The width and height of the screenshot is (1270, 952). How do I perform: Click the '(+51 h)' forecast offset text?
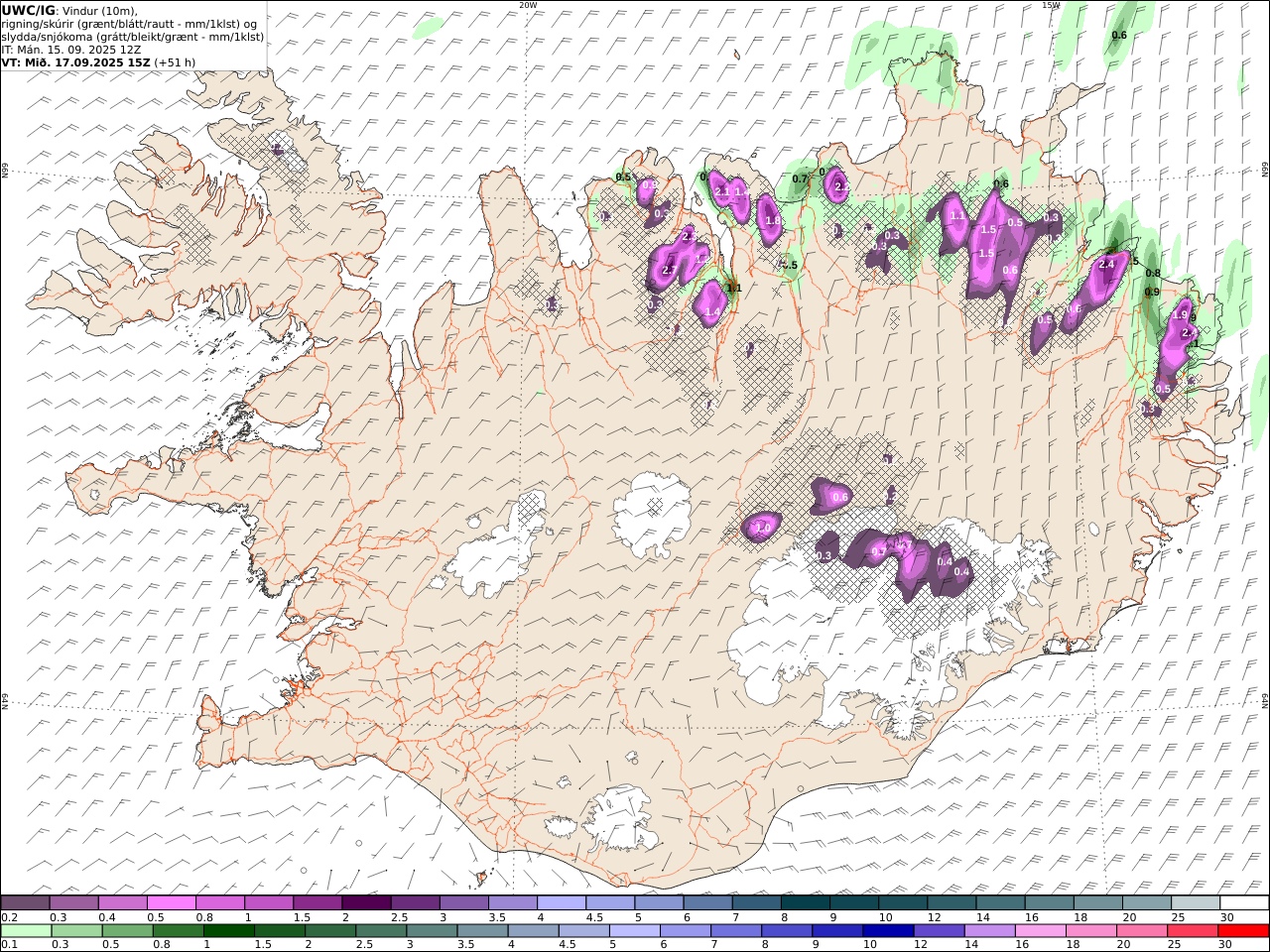175,62
